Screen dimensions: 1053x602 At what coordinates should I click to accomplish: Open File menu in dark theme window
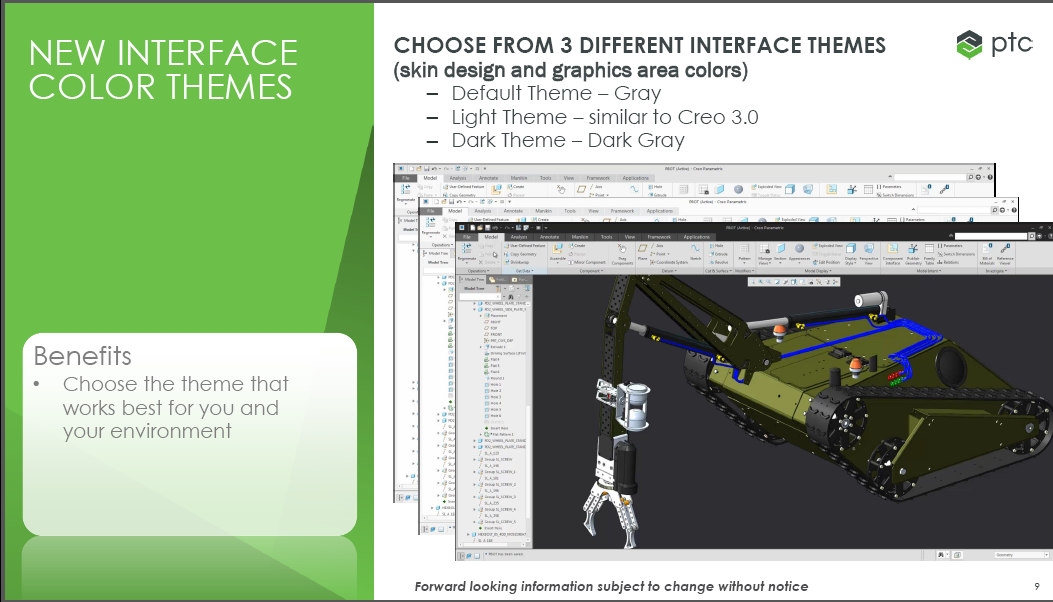467,237
